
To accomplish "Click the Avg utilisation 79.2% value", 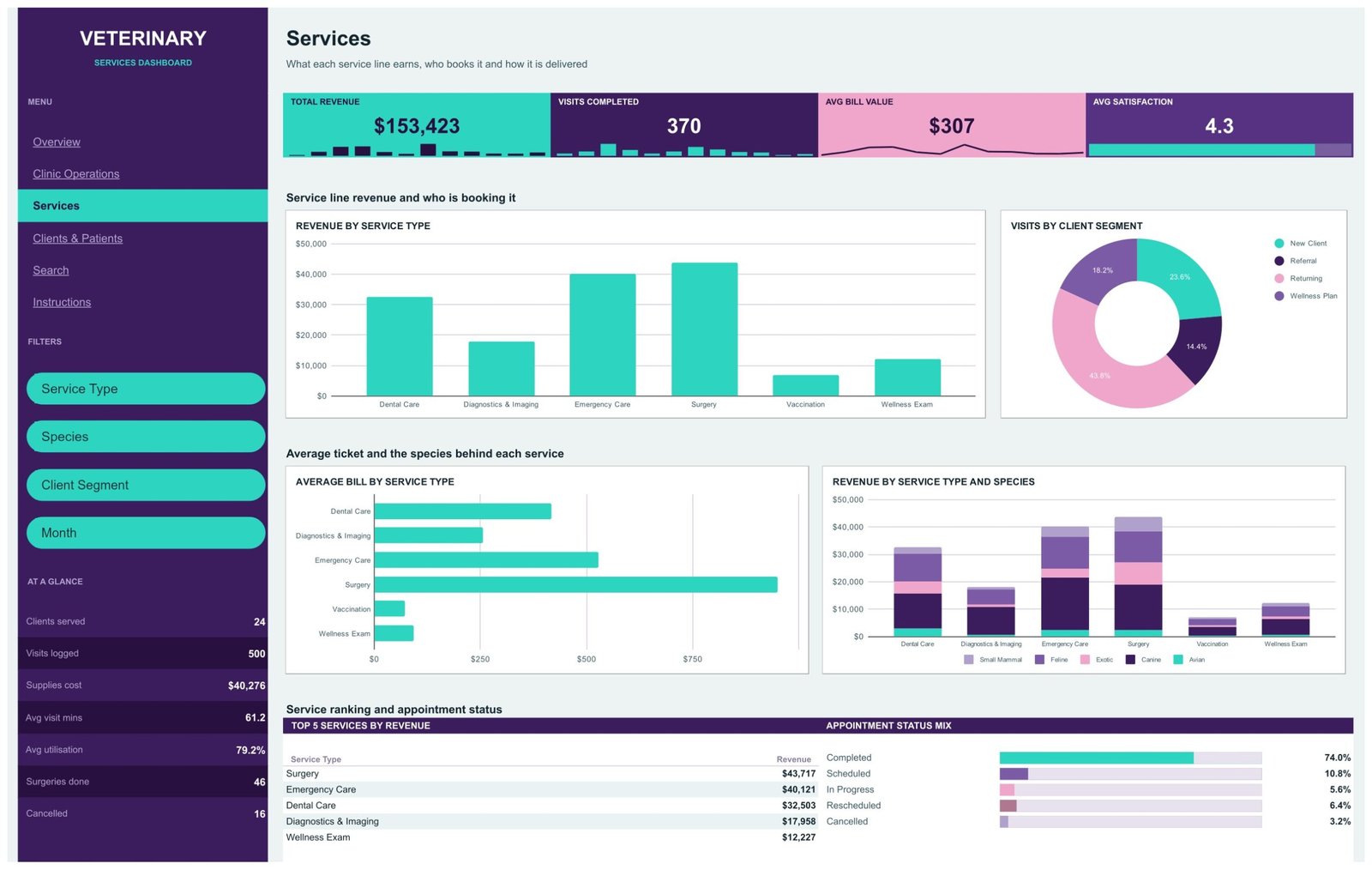I will [x=250, y=750].
